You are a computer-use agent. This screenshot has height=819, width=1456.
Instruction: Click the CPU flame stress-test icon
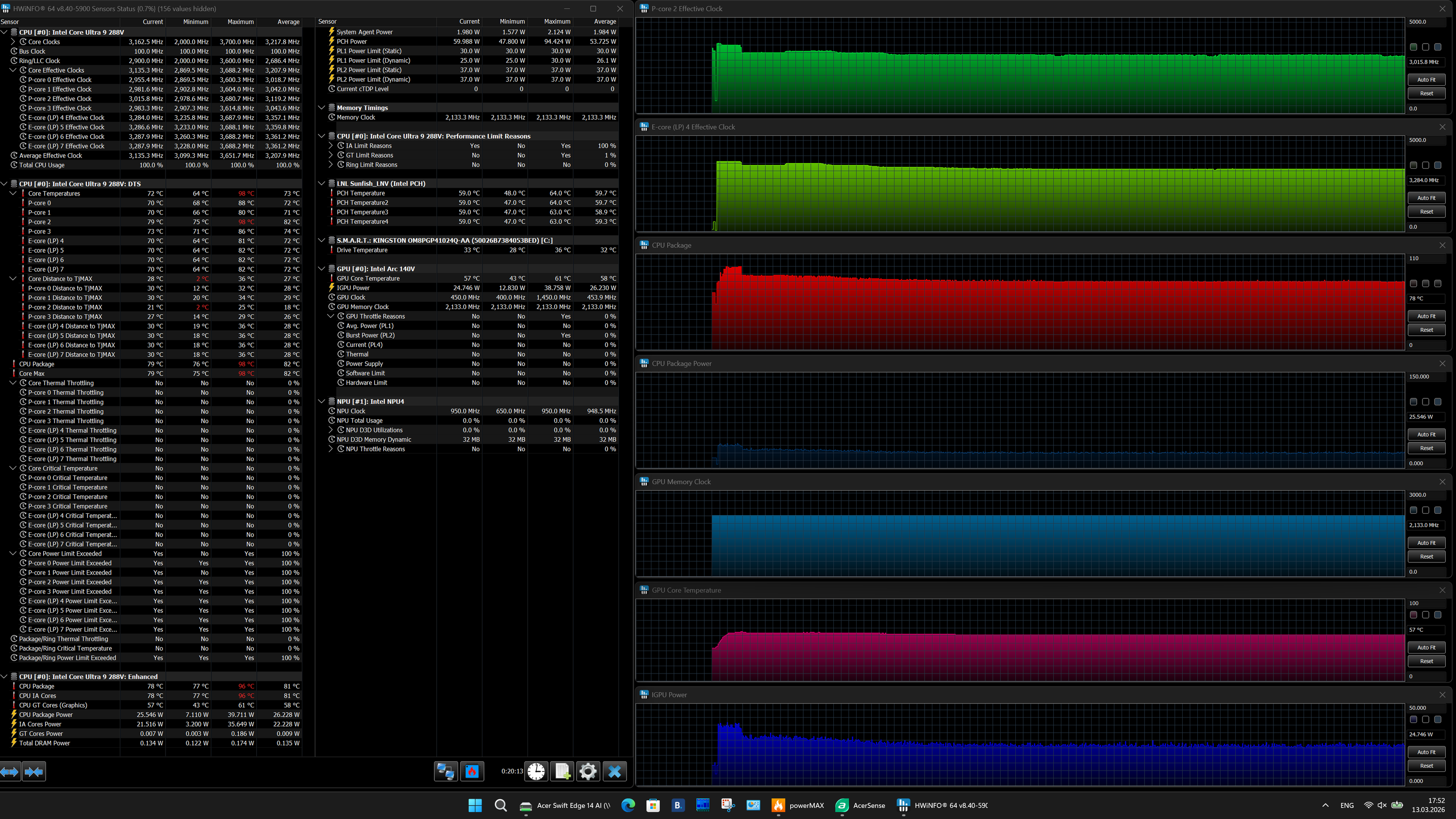(x=472, y=771)
